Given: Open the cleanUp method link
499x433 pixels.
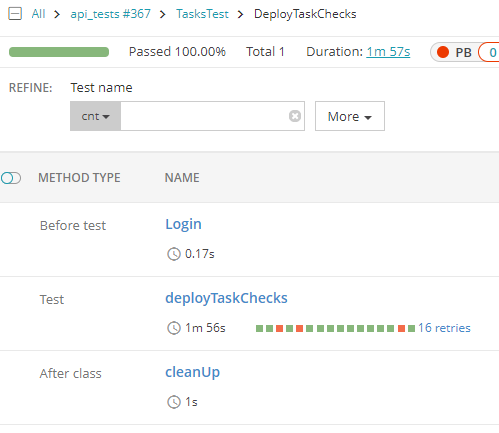Looking at the screenshot, I should tap(193, 372).
